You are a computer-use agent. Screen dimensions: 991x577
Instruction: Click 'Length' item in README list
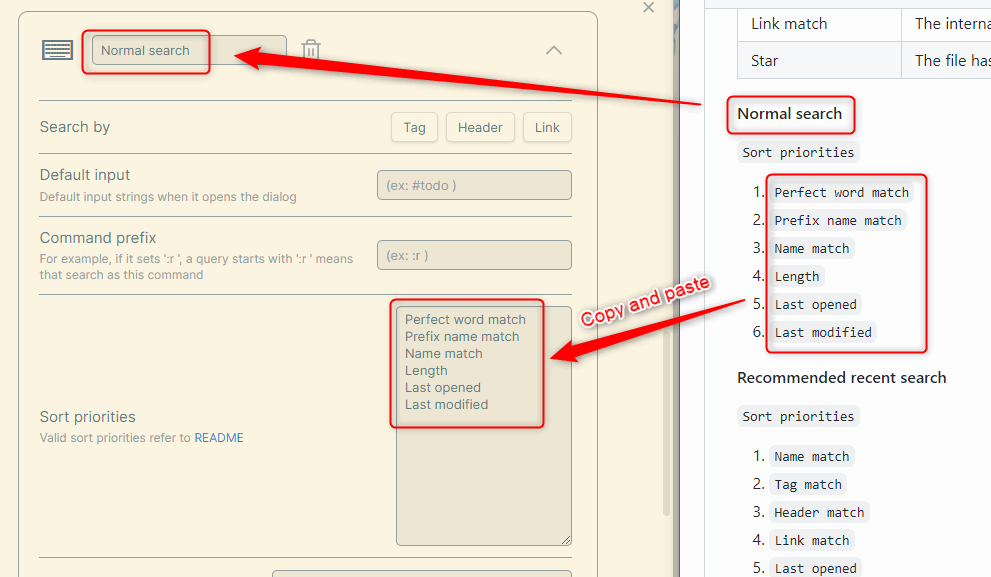click(x=796, y=276)
